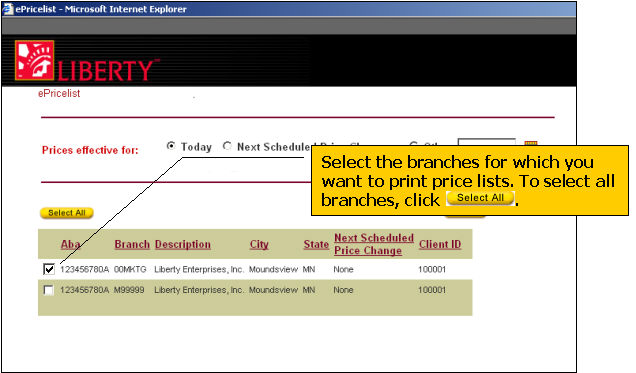Sort by the City column header
The width and height of the screenshot is (636, 373).
(x=259, y=244)
